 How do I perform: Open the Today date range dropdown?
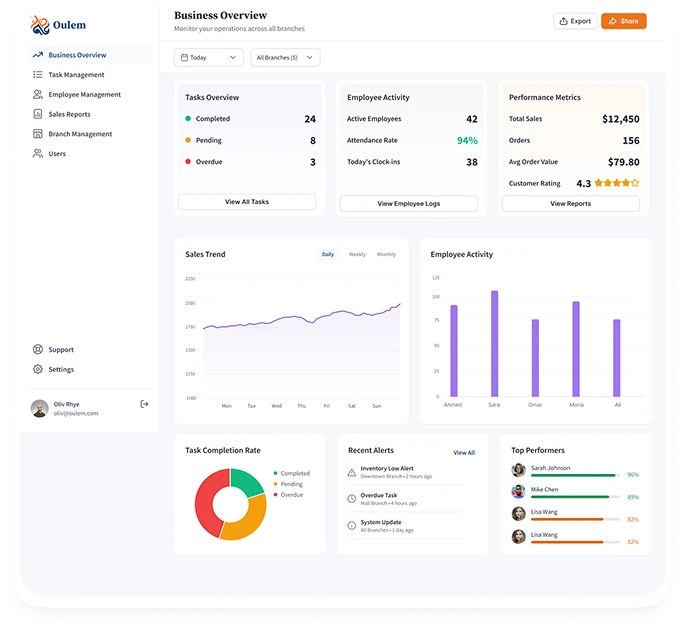208,58
